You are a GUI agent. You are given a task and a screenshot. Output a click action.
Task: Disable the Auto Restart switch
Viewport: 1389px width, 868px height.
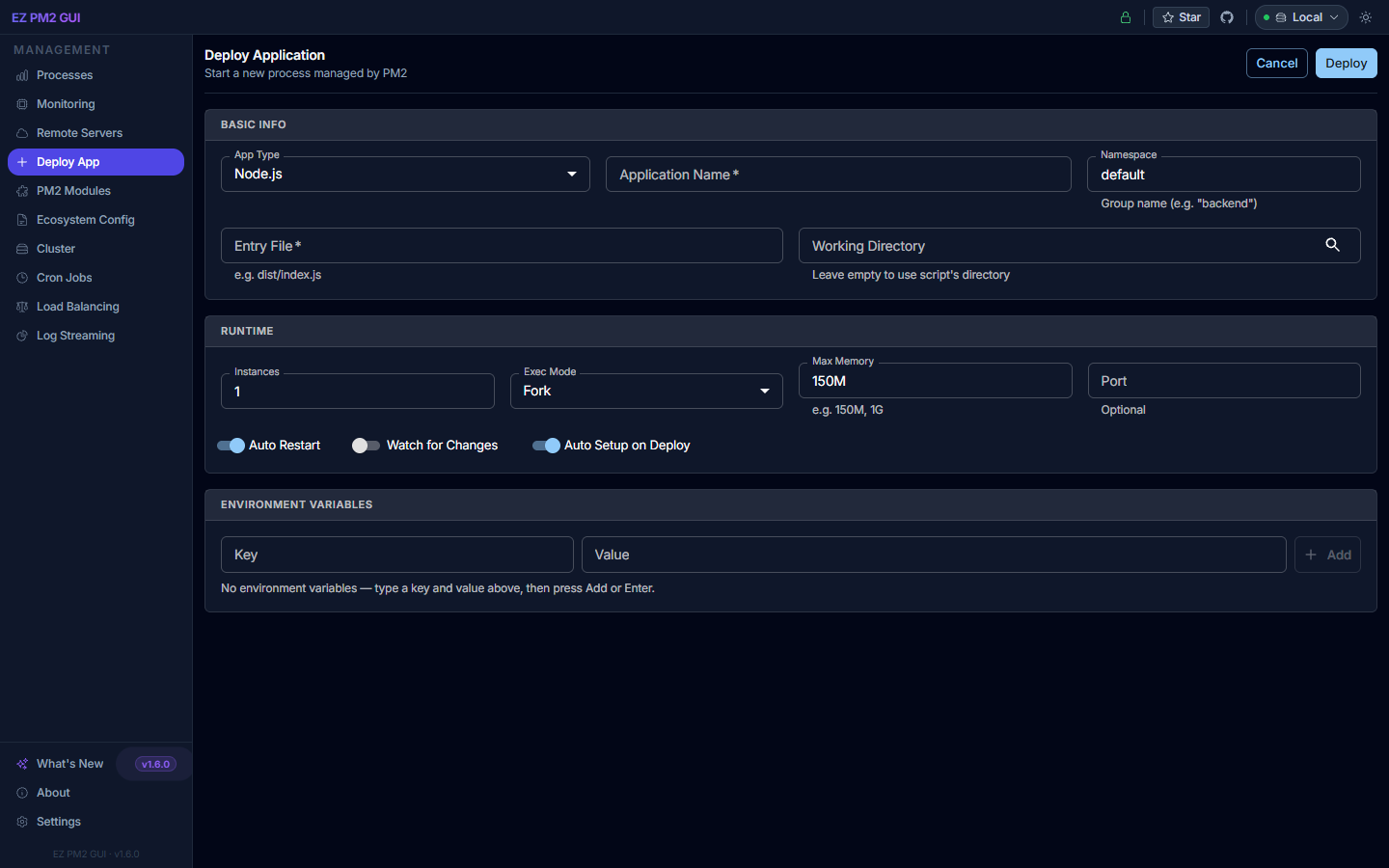[x=231, y=446]
